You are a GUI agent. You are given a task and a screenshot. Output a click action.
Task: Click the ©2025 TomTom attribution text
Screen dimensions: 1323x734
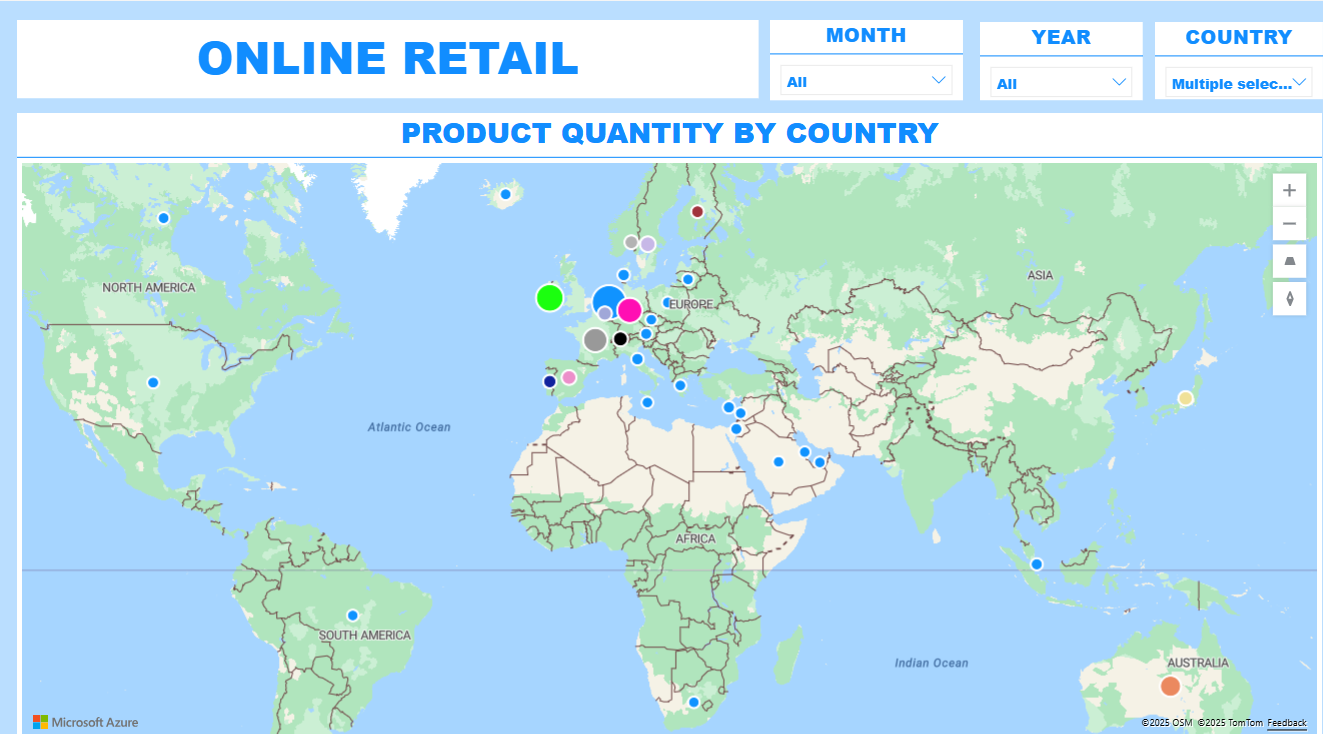tap(1232, 722)
